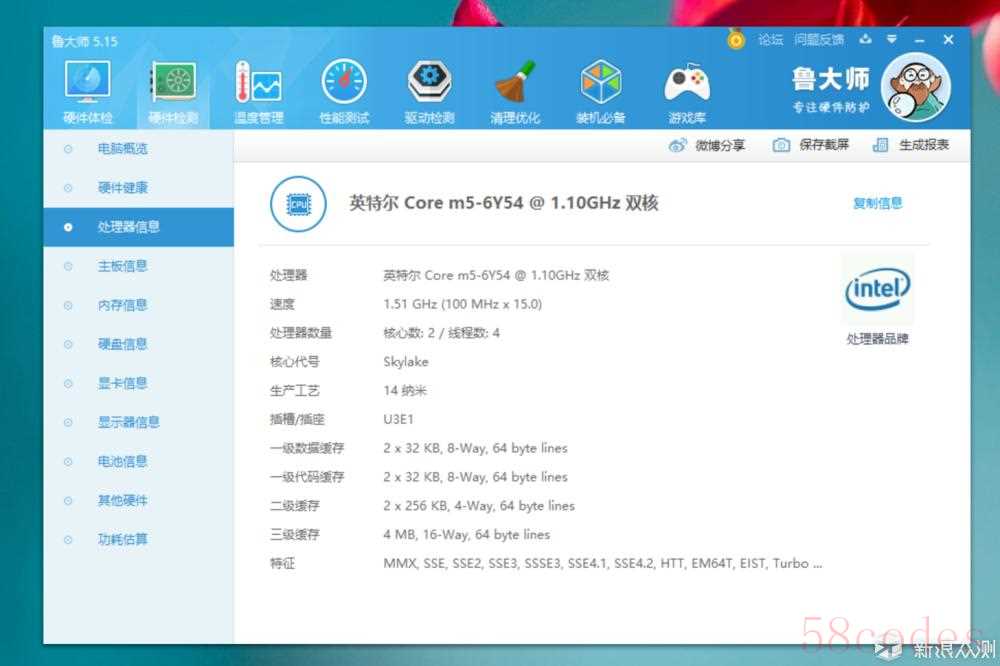Image resolution: width=1000 pixels, height=666 pixels.
Task: Click 复制信息 copy info link
Action: (878, 204)
